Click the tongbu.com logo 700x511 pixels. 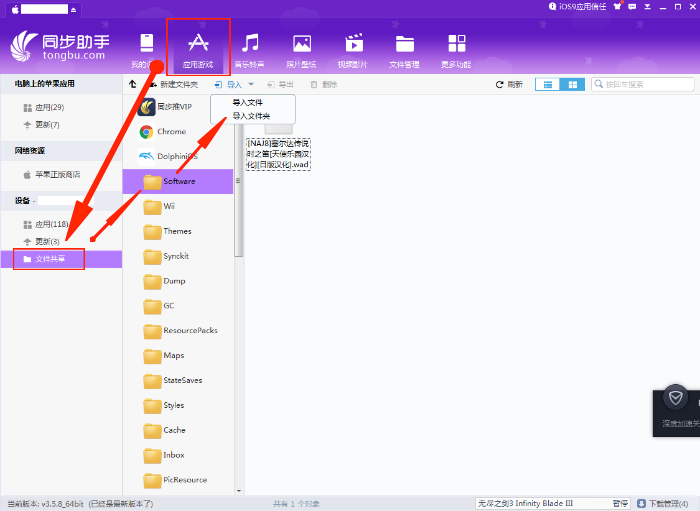59,46
